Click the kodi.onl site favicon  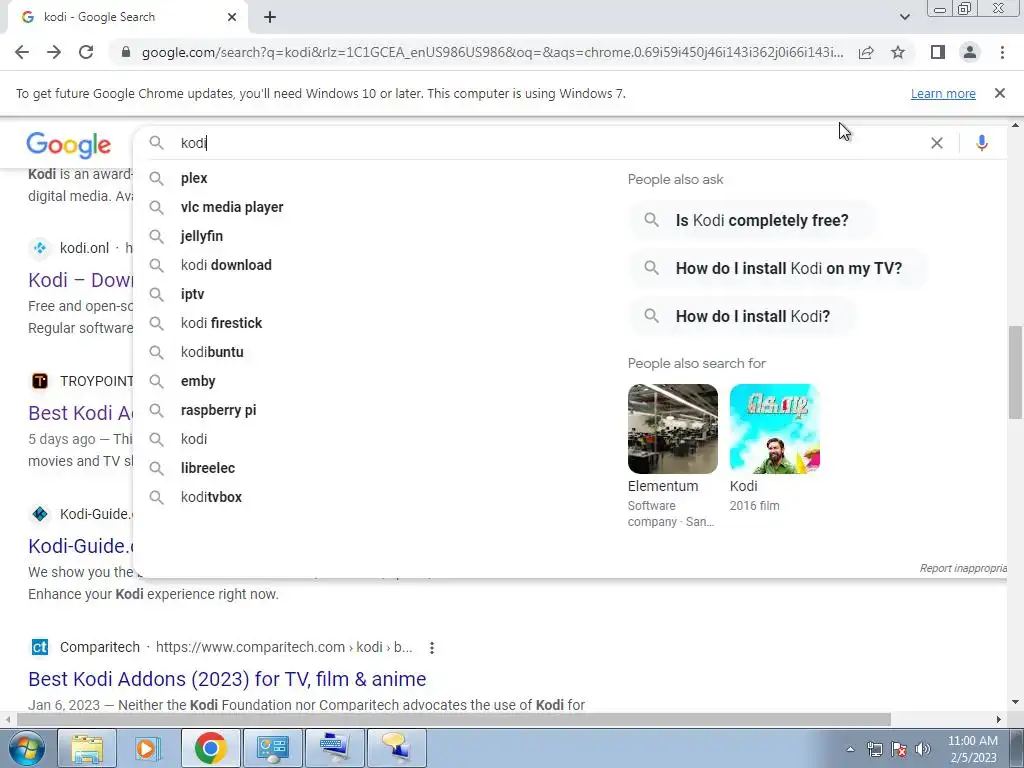[x=40, y=248]
